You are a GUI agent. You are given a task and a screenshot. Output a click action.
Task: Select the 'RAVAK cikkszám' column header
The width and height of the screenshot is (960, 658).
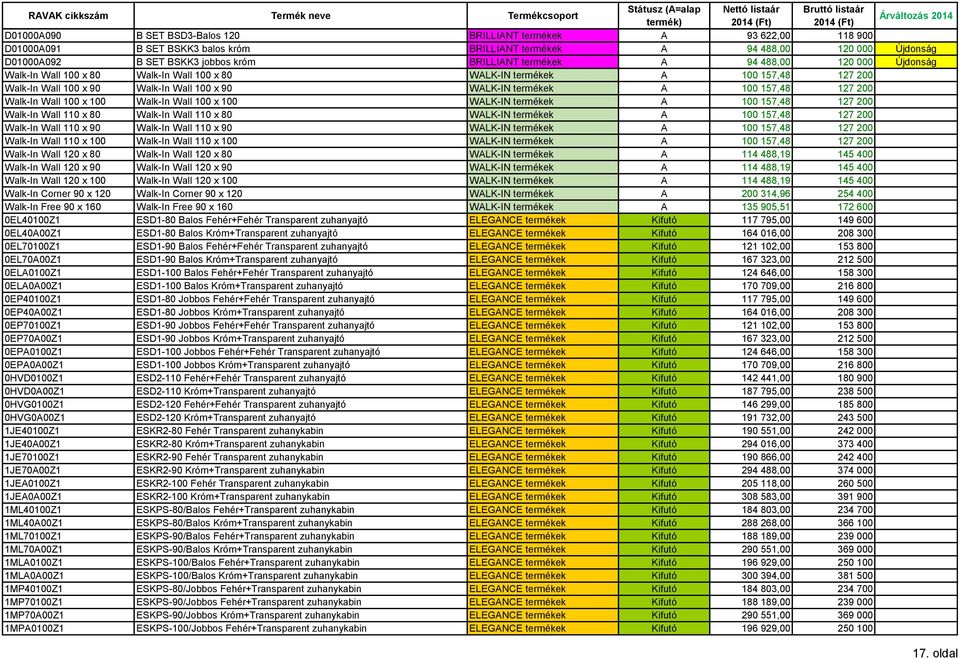tap(68, 16)
